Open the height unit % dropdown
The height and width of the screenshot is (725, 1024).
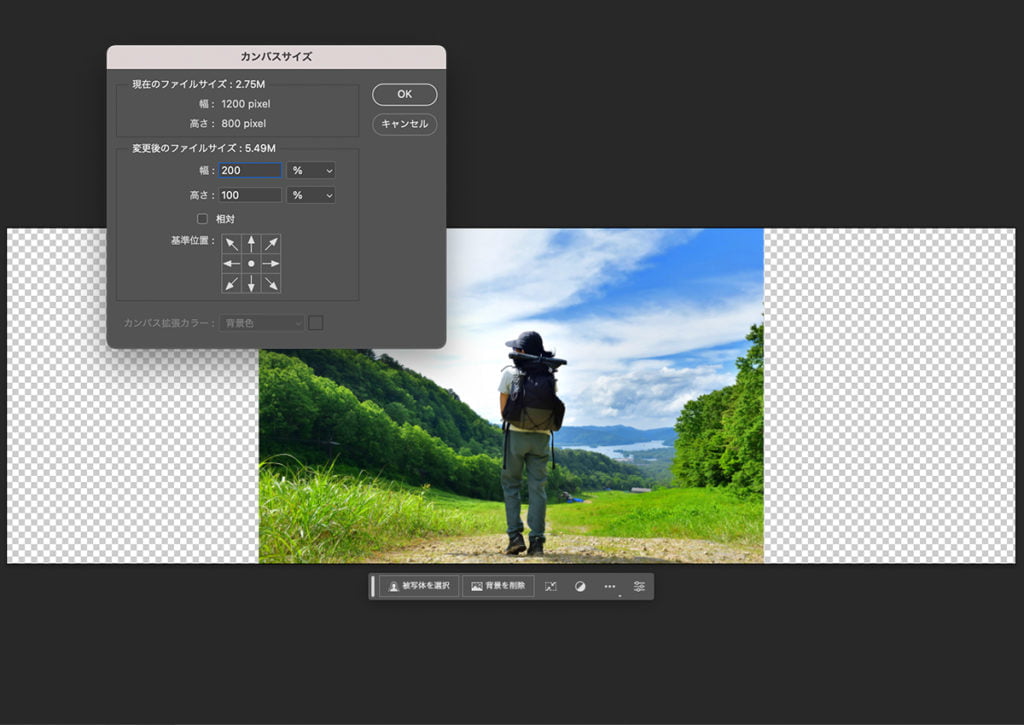[311, 196]
